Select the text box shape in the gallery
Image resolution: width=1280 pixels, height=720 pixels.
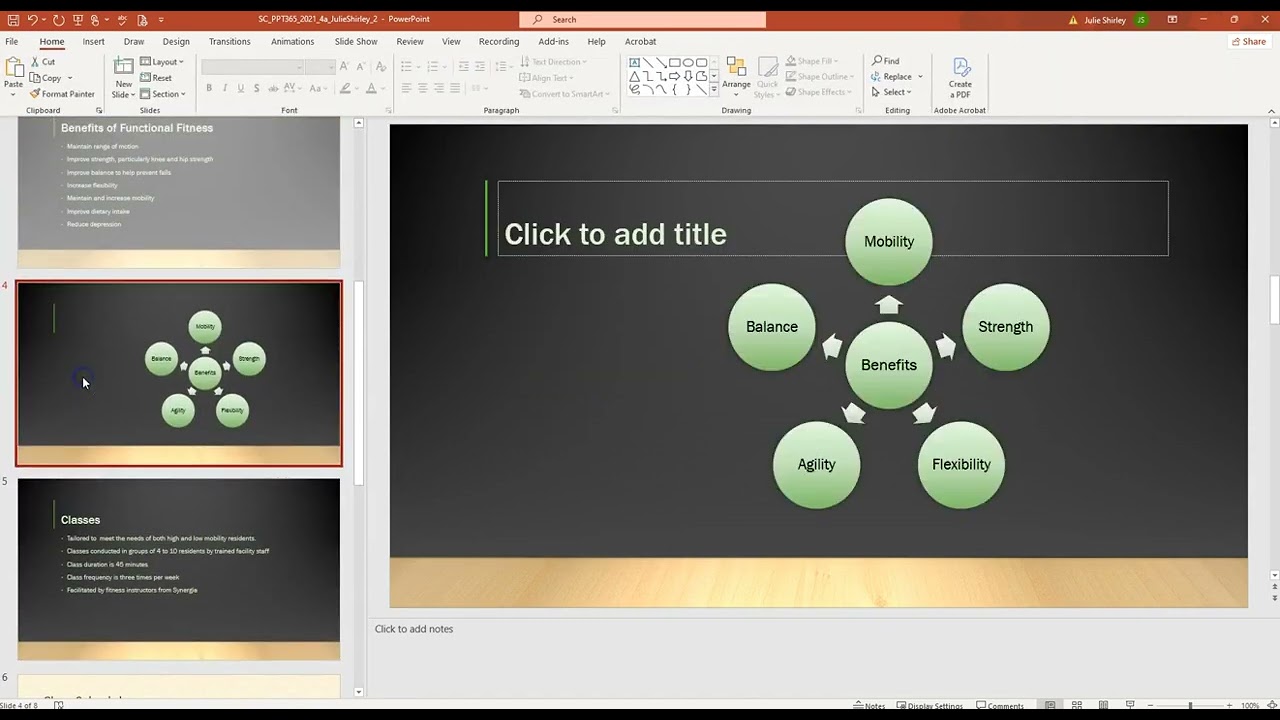tap(634, 62)
